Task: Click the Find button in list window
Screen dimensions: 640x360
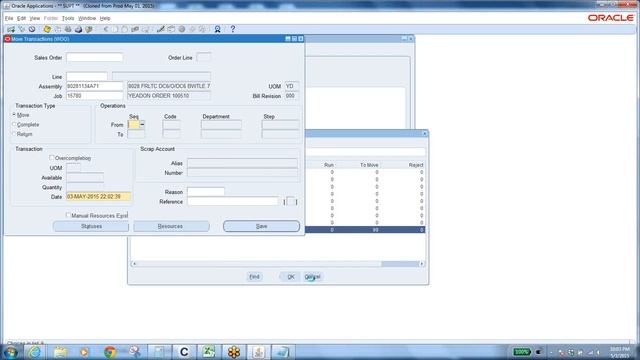Action: [254, 277]
